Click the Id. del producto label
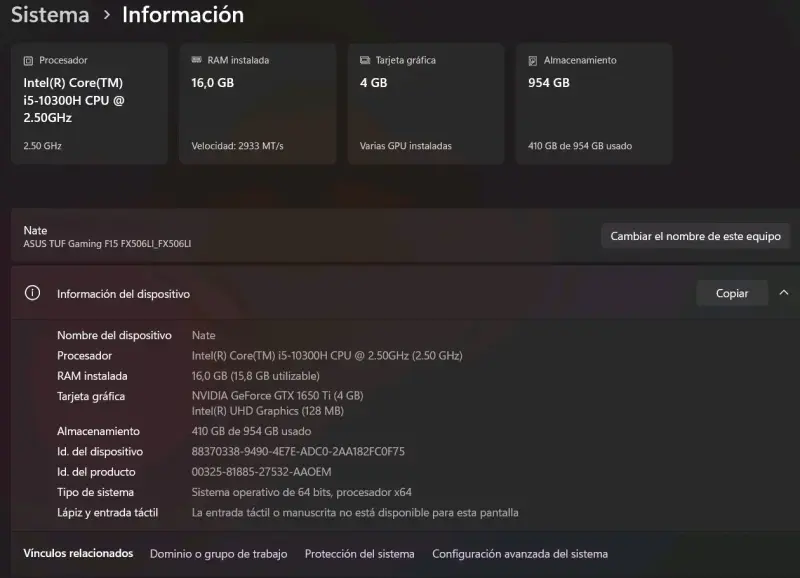This screenshot has height=578, width=800. (96, 472)
